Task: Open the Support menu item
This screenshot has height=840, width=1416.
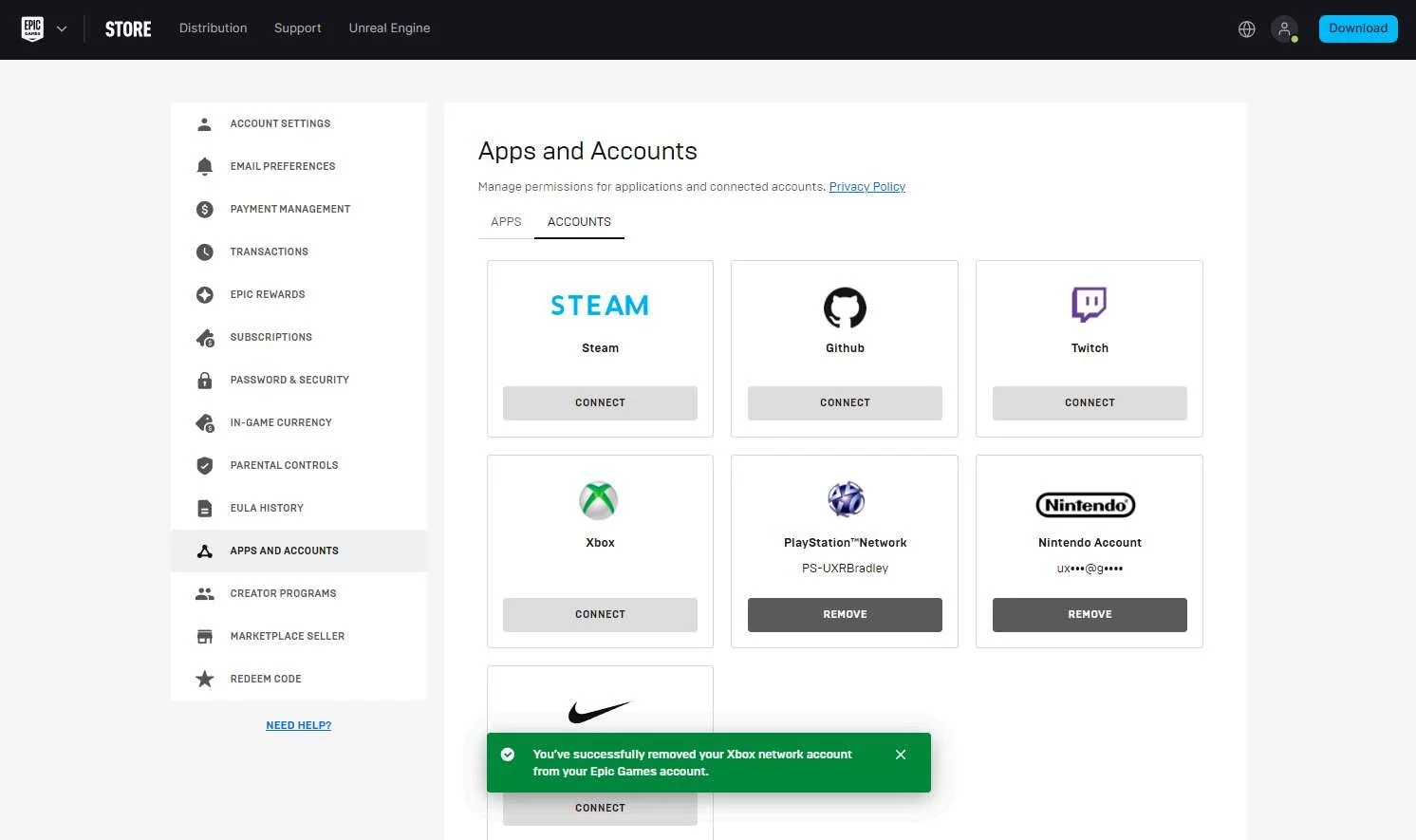Action: click(298, 28)
